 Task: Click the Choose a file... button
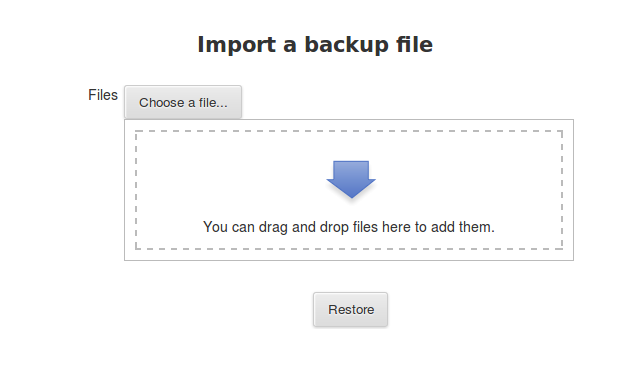183,102
